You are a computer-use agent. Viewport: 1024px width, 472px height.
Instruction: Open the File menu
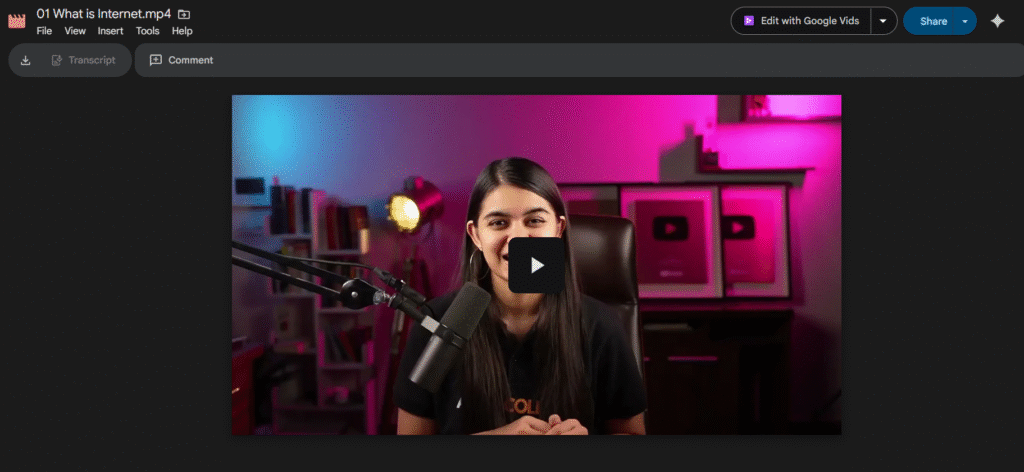coord(44,31)
